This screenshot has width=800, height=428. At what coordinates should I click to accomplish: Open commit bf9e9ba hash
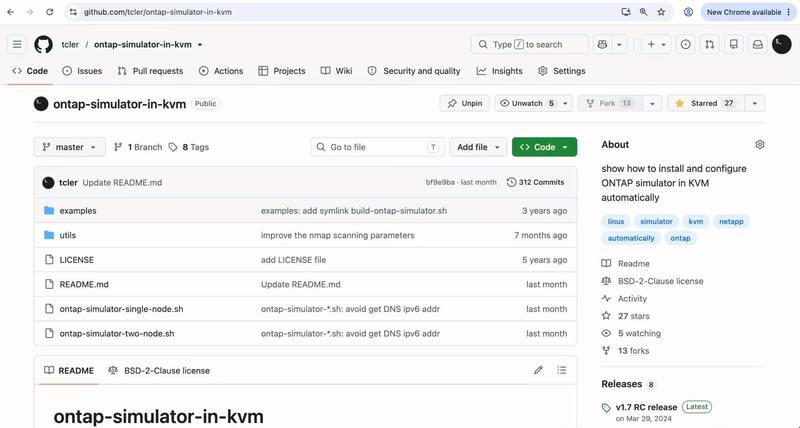point(440,182)
